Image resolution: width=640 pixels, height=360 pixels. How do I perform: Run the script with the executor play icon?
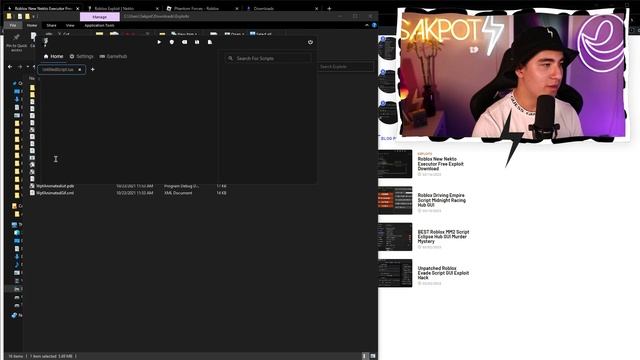pyautogui.click(x=159, y=42)
